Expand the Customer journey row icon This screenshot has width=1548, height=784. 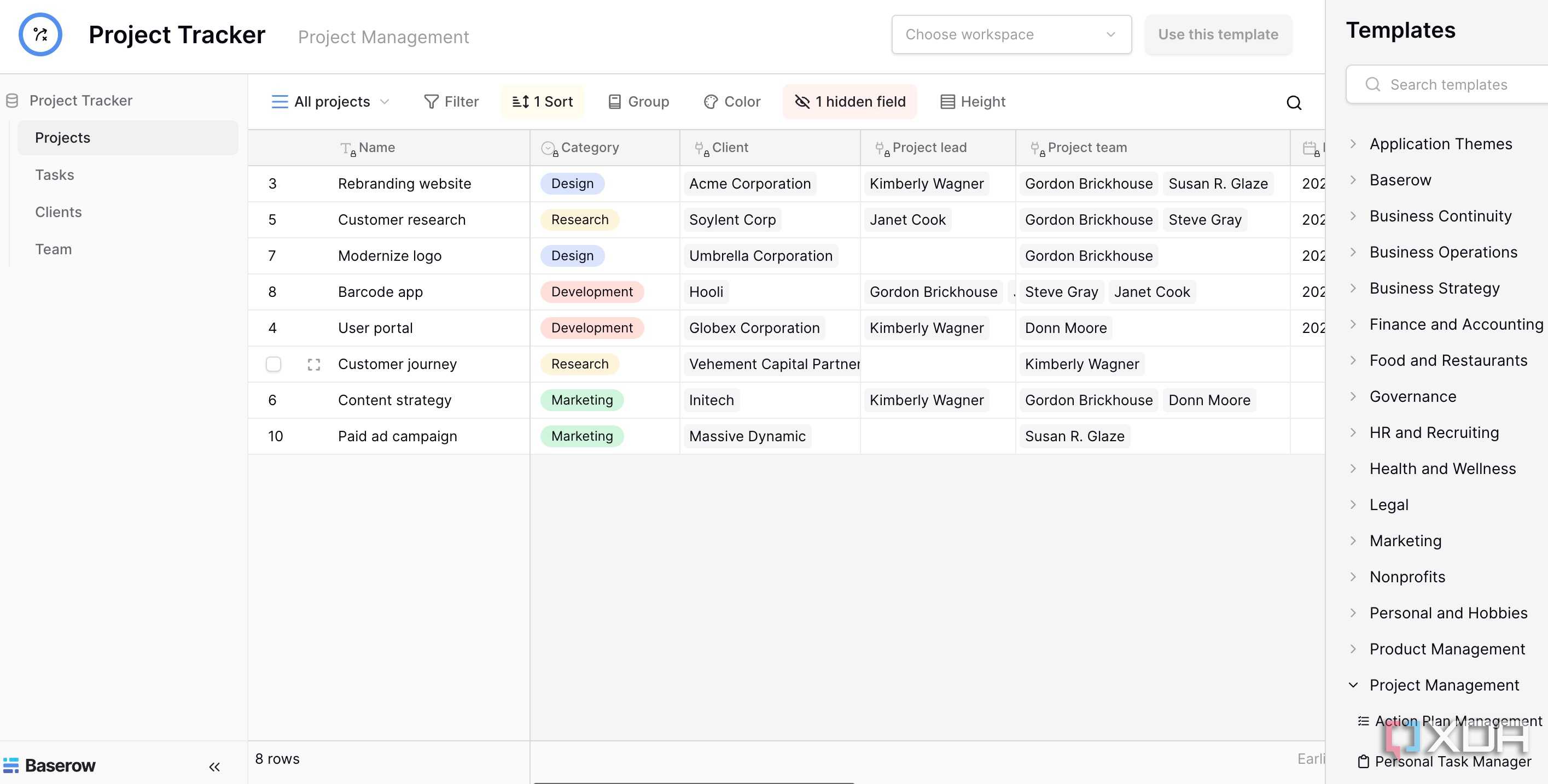coord(313,364)
